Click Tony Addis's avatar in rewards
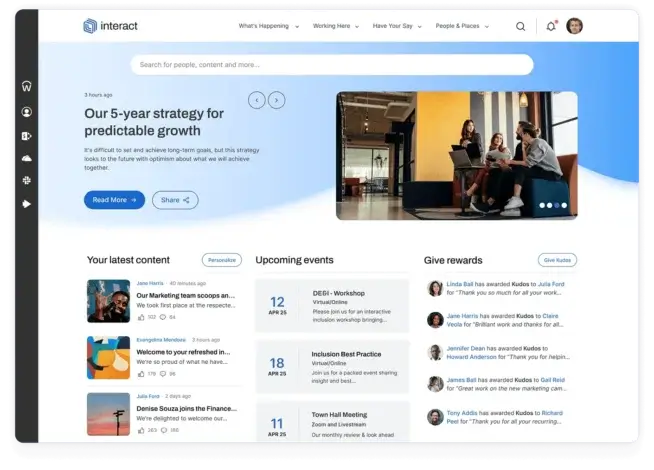The image size is (654, 470). point(435,417)
